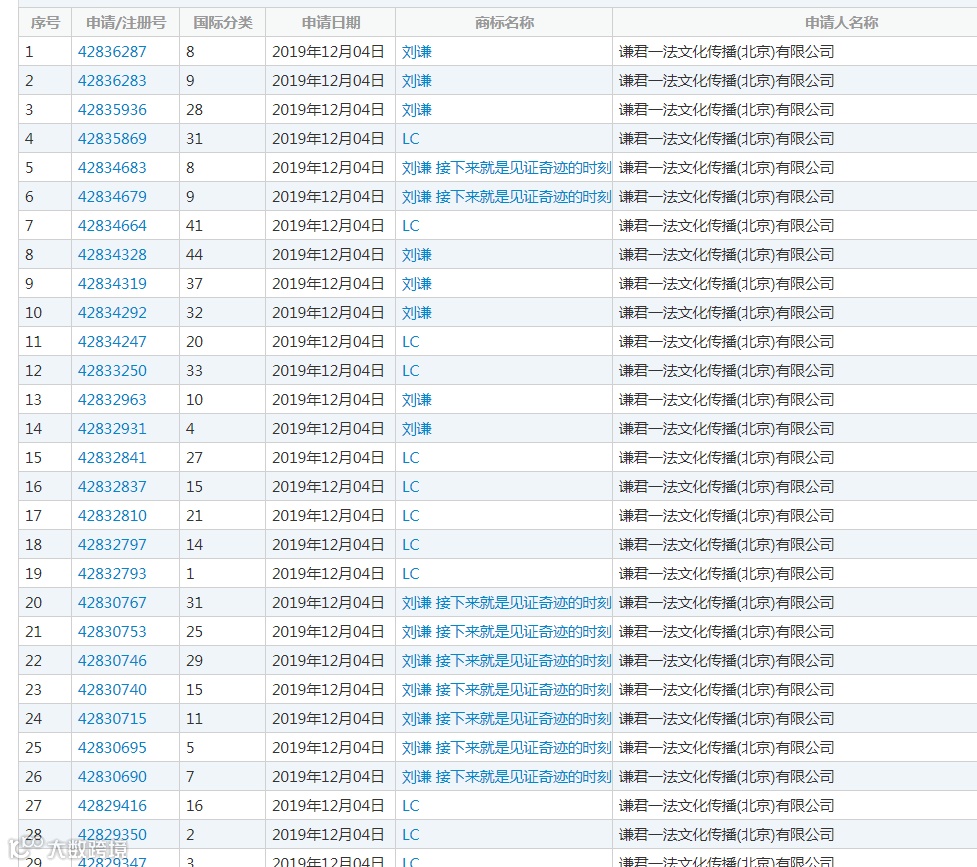This screenshot has width=977, height=867.
Task: Open registration number 42834679 link
Action: pos(112,197)
